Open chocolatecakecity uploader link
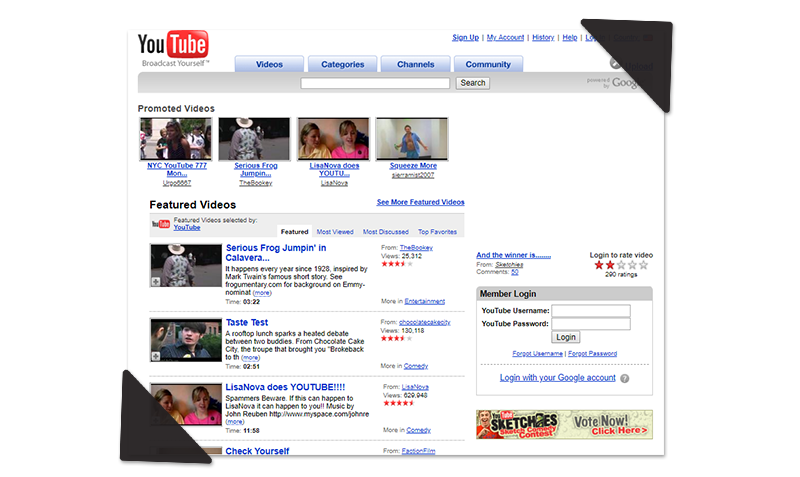Image resolution: width=800 pixels, height=477 pixels. [x=424, y=322]
